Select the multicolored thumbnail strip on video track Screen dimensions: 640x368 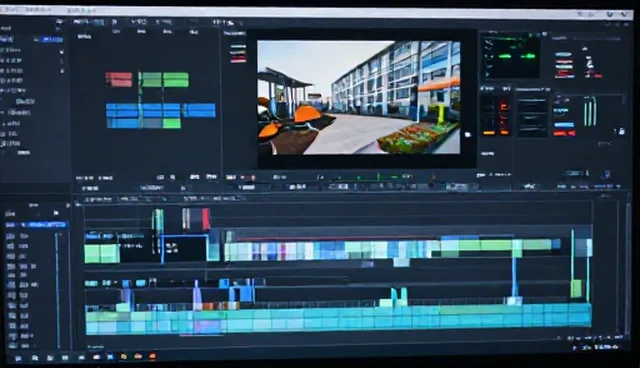tap(327, 251)
